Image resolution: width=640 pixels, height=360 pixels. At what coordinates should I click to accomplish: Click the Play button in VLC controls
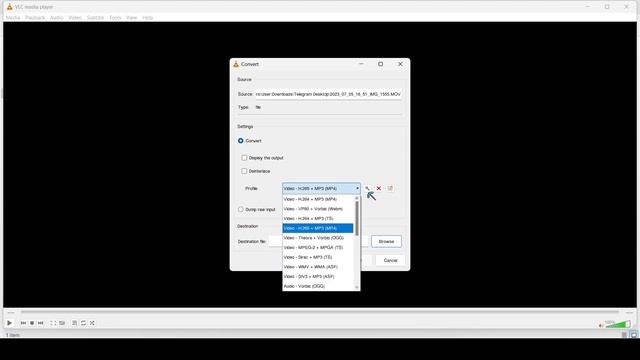click(x=9, y=323)
